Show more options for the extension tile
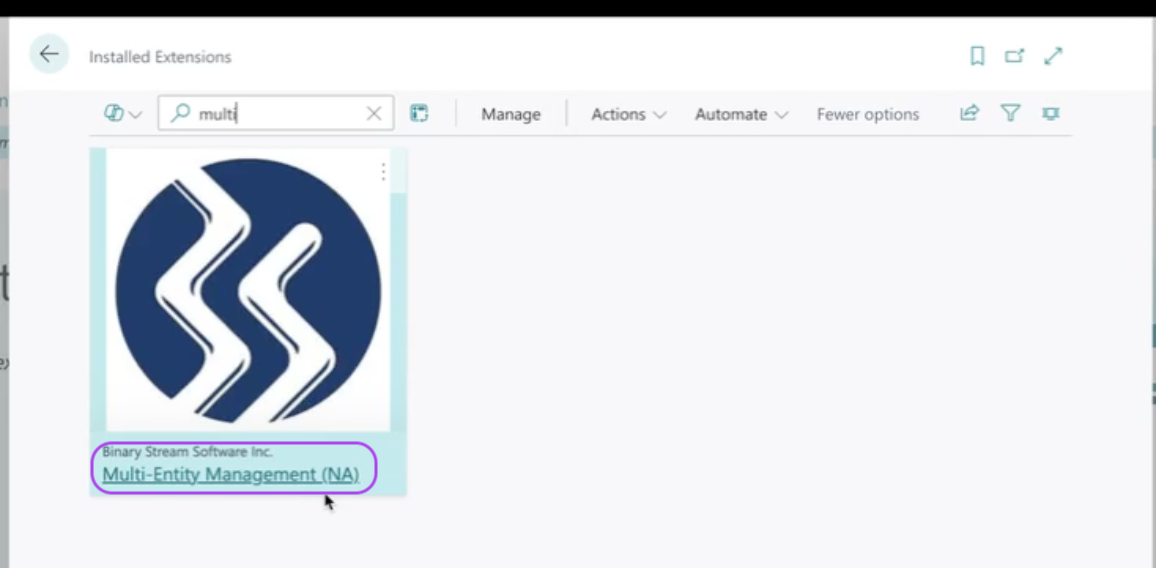Screen dimensions: 1156x568 (383, 172)
